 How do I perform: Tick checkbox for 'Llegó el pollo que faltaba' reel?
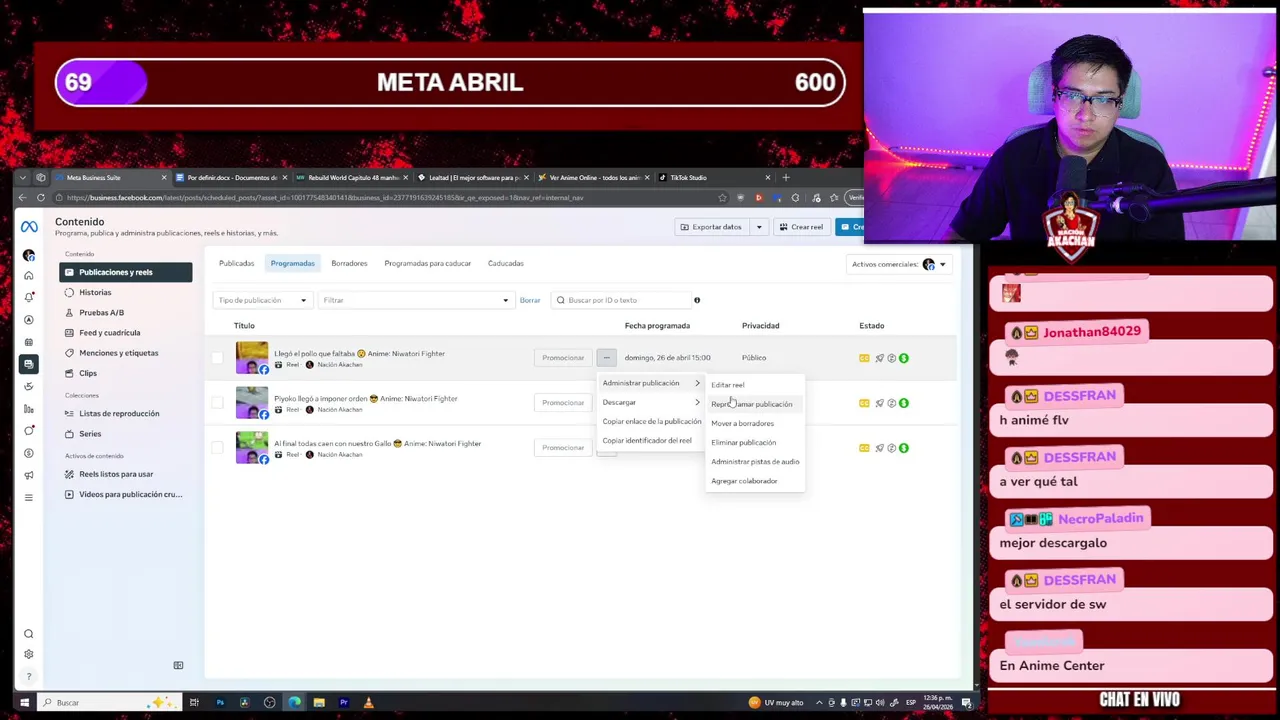(218, 358)
